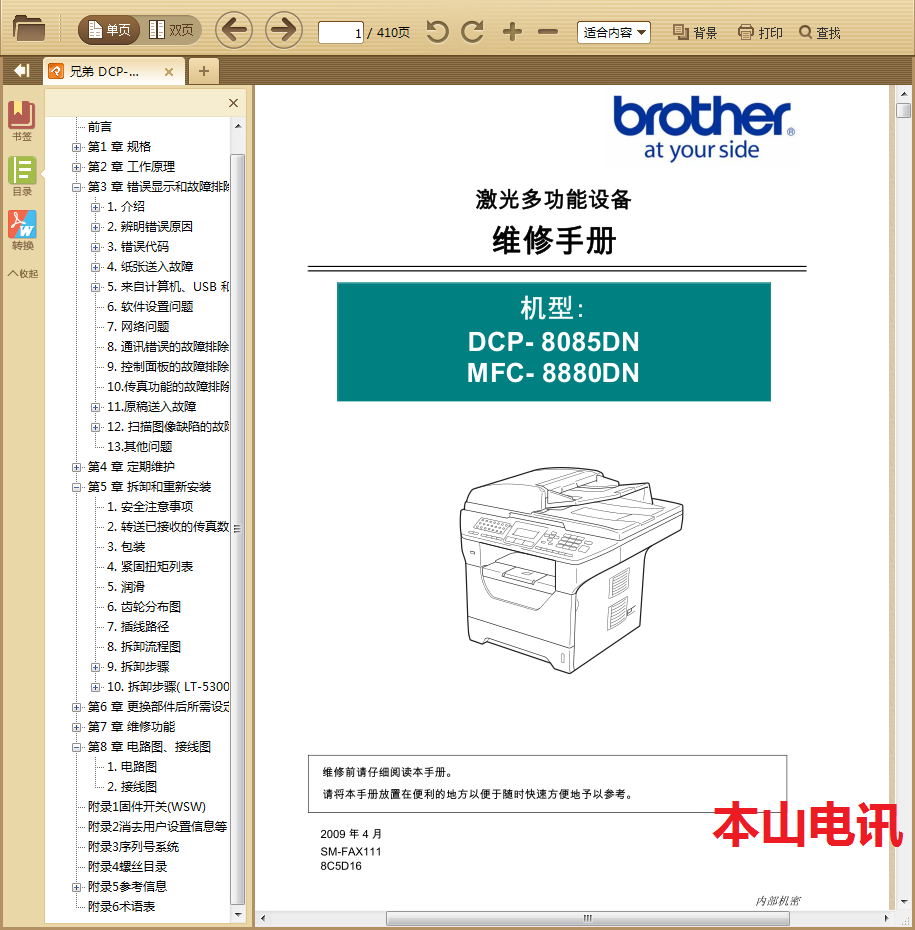Collapse 第5 章 拆卸和重新安装 node

point(76,488)
